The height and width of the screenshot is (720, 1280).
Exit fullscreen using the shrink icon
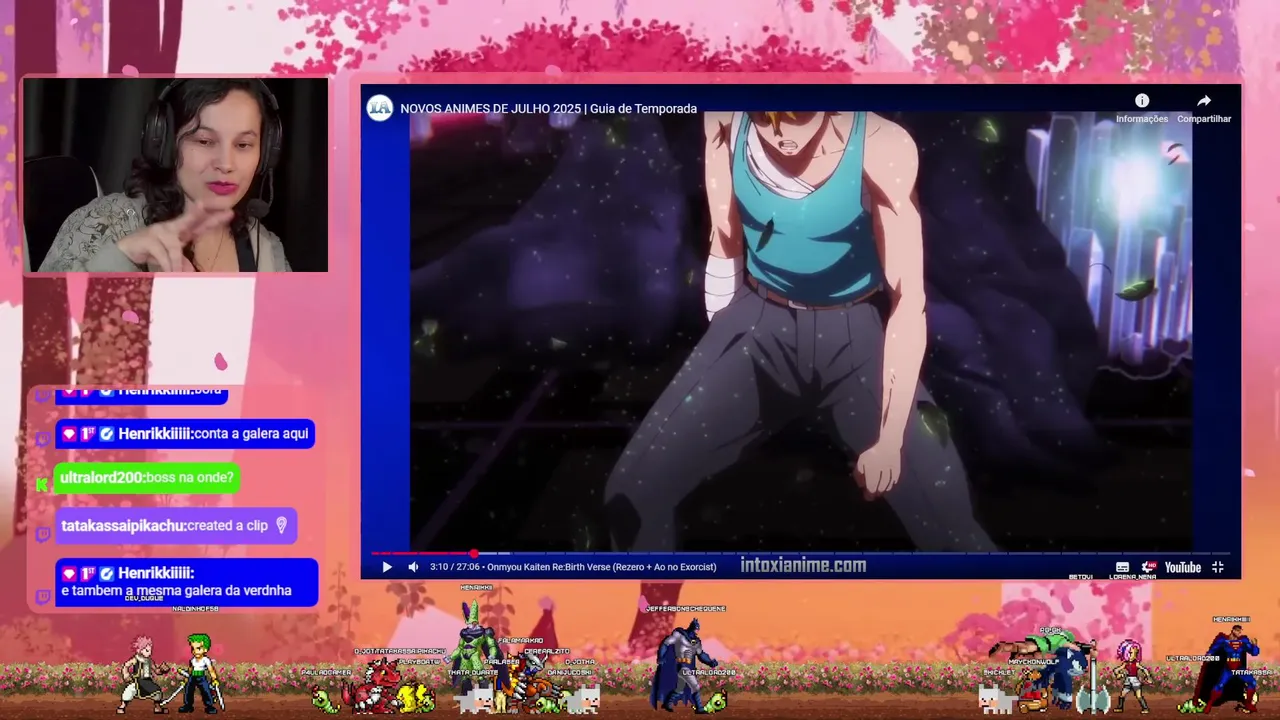click(1218, 567)
